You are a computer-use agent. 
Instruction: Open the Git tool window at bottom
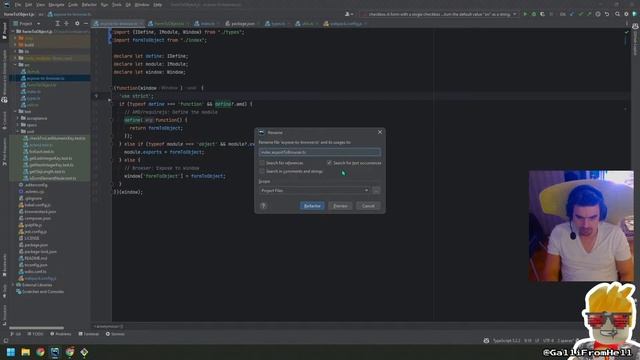point(16,334)
